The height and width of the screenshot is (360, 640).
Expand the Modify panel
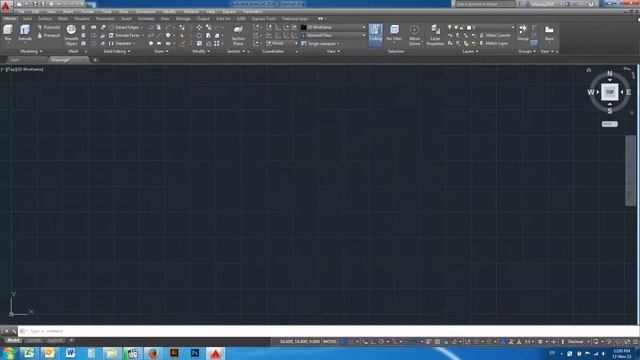click(201, 51)
